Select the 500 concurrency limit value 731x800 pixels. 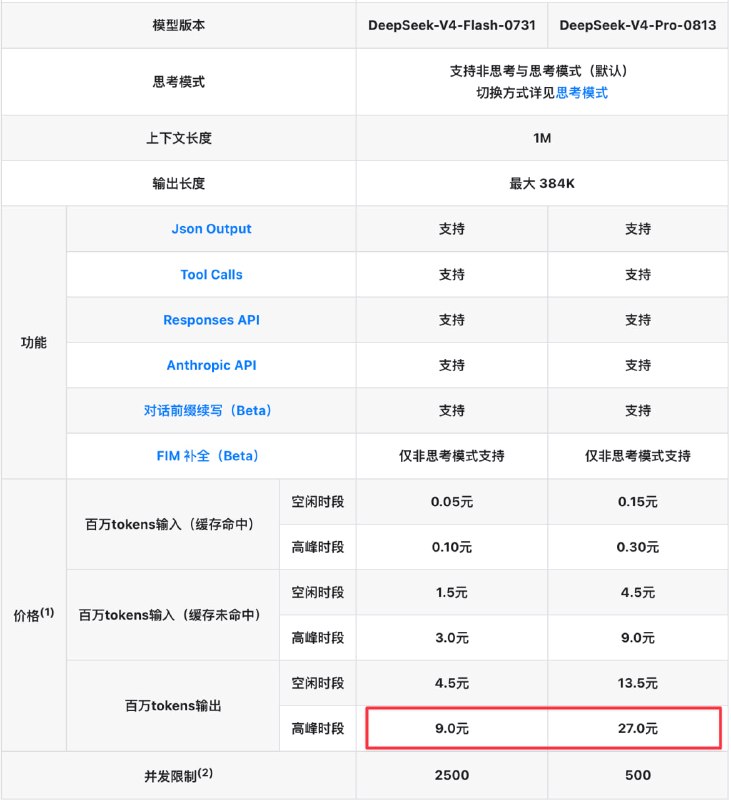(x=638, y=776)
